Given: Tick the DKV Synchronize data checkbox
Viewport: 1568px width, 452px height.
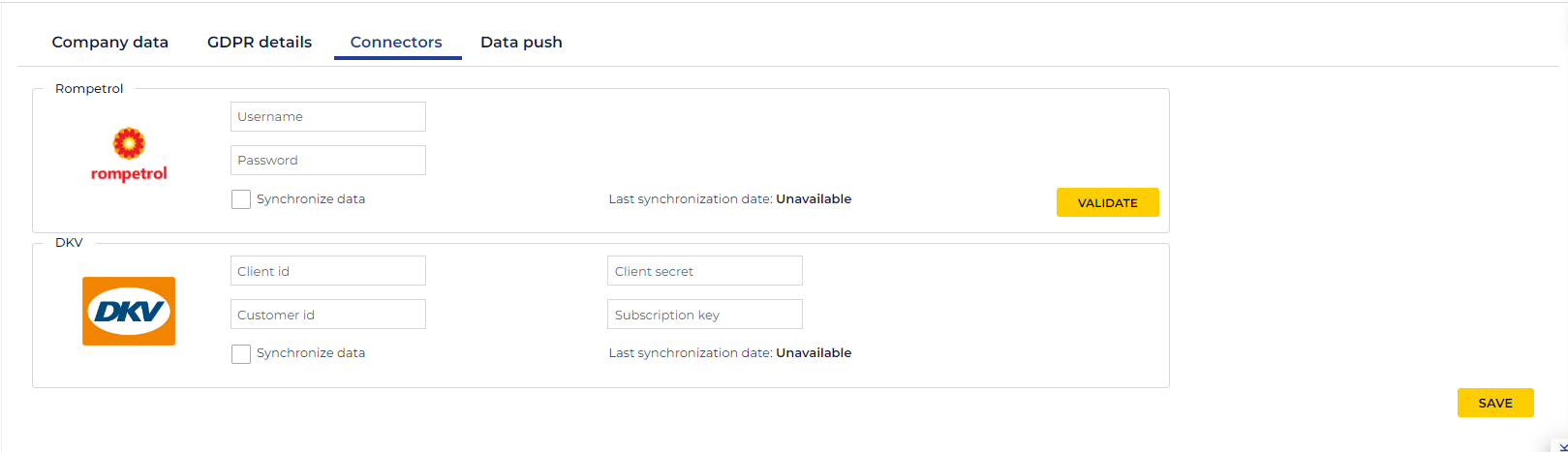Looking at the screenshot, I should coord(241,354).
